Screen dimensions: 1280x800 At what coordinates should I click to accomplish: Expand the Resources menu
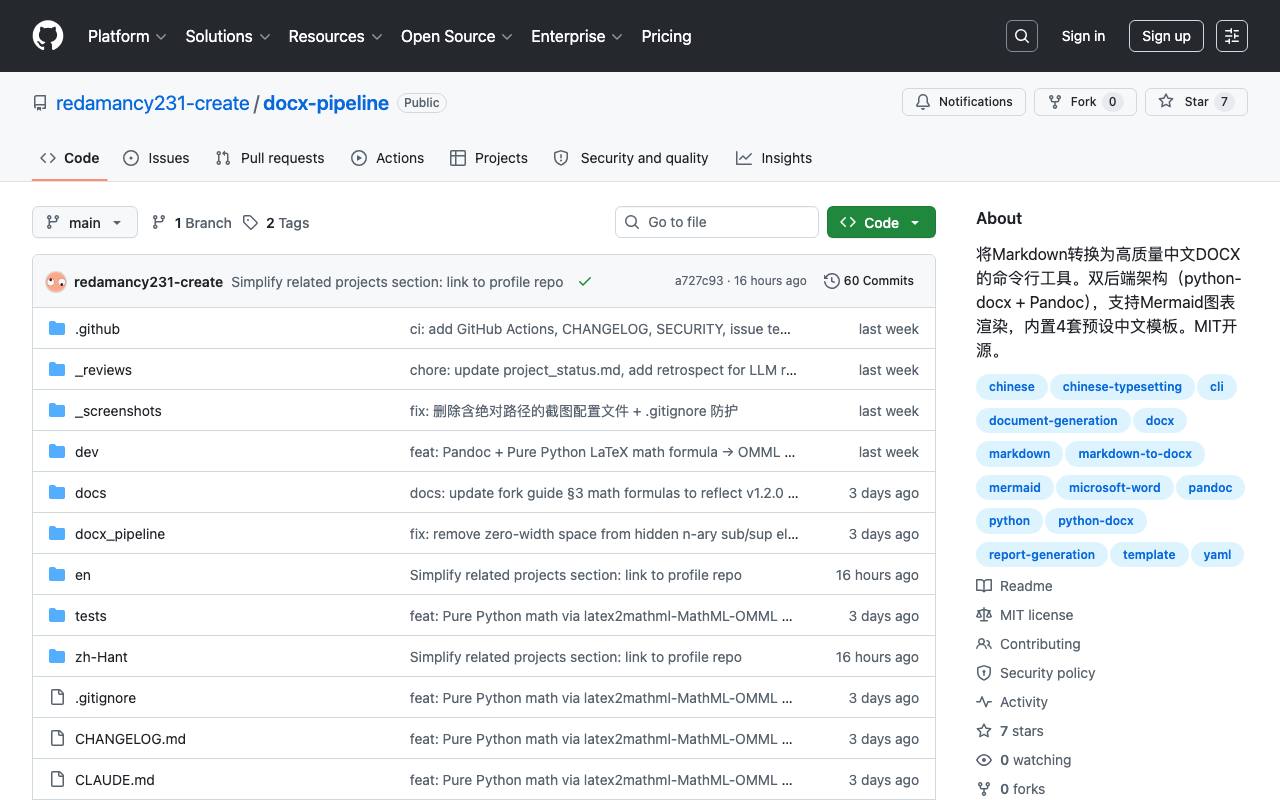tap(336, 36)
